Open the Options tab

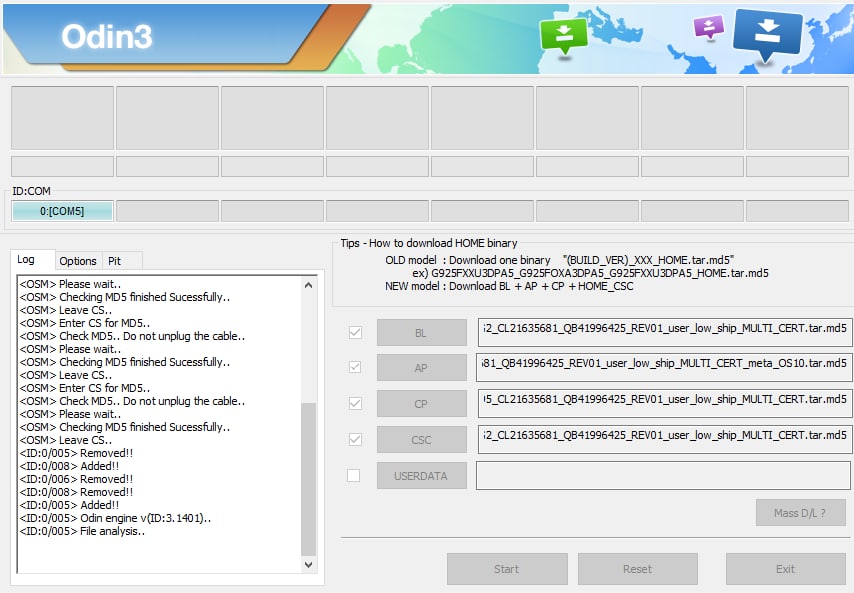coord(78,261)
